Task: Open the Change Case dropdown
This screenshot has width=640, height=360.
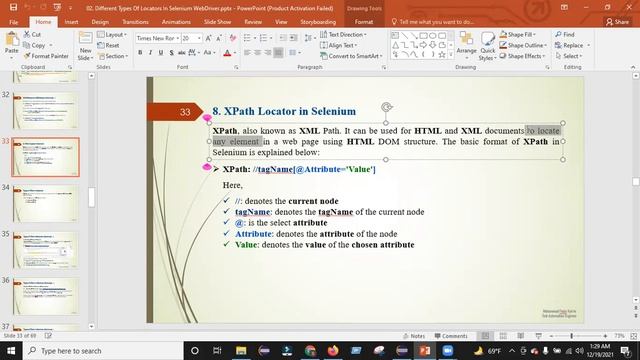Action: (209, 53)
